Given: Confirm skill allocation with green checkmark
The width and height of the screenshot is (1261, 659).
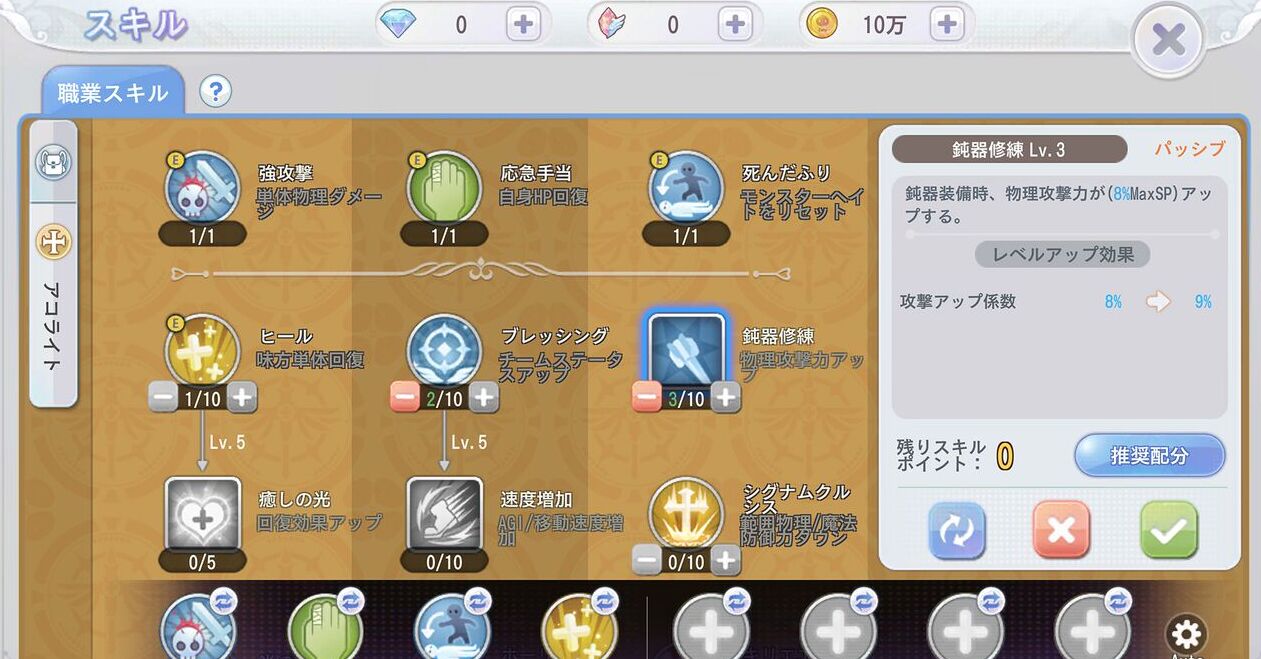Looking at the screenshot, I should point(1168,529).
